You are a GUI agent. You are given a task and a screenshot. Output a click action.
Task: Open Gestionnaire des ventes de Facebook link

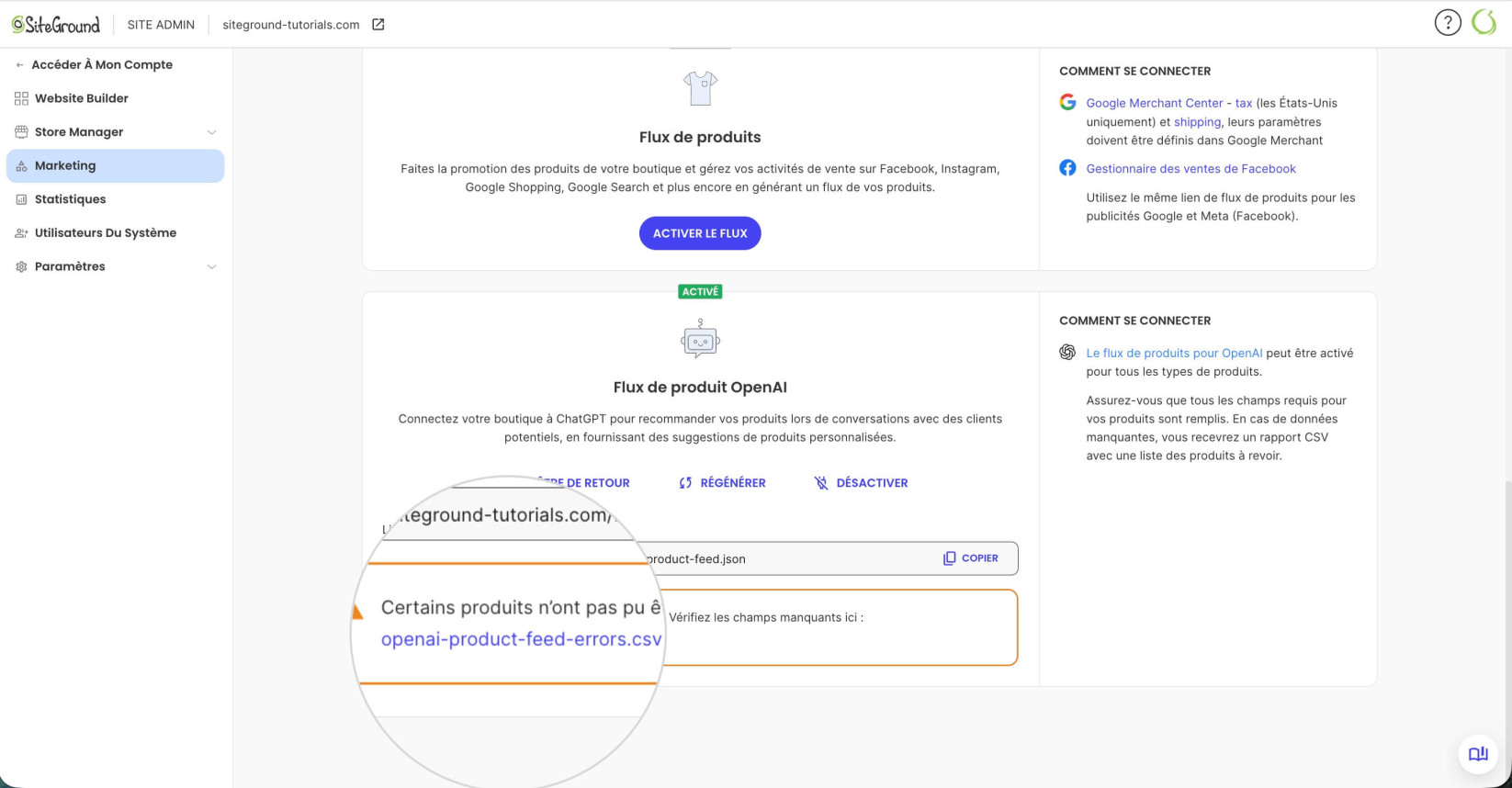pyautogui.click(x=1190, y=169)
